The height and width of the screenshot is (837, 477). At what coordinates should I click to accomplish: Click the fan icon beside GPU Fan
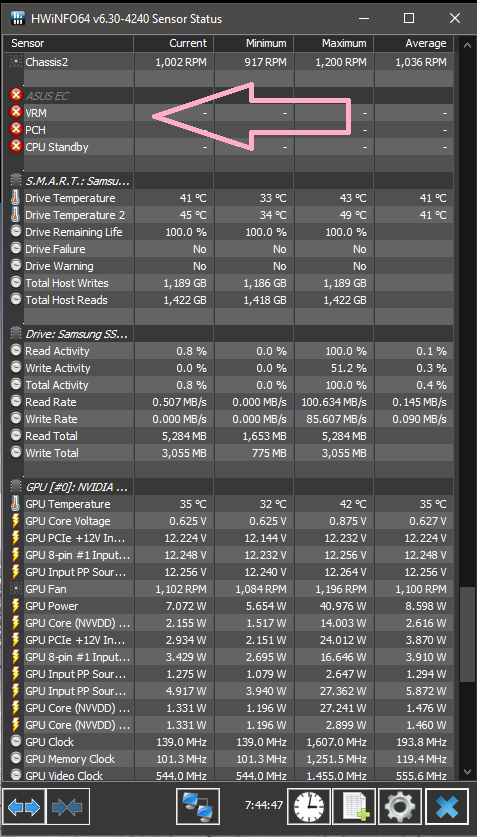(x=16, y=589)
